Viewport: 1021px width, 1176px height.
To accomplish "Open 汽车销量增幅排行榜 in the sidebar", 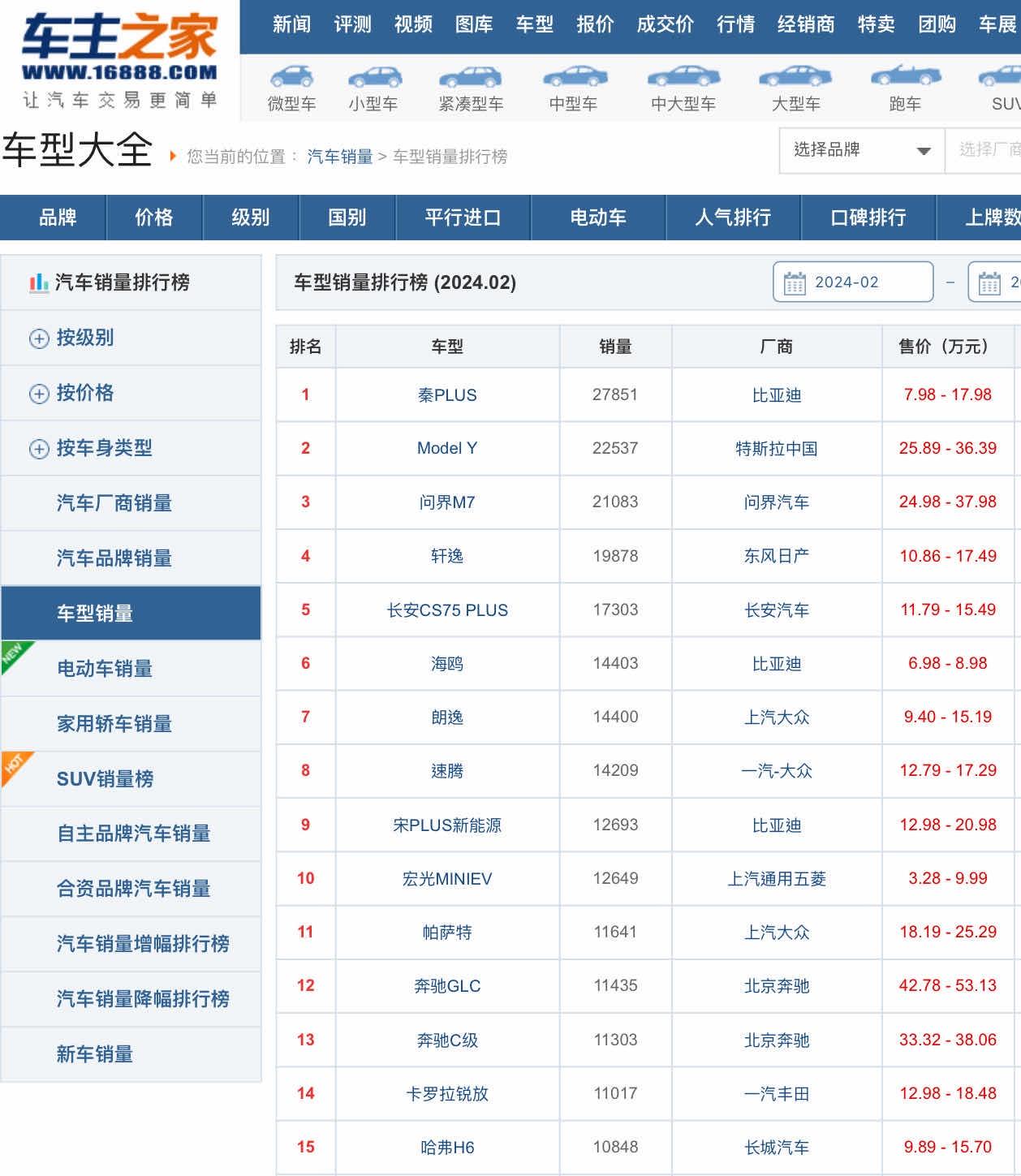I will click(143, 944).
